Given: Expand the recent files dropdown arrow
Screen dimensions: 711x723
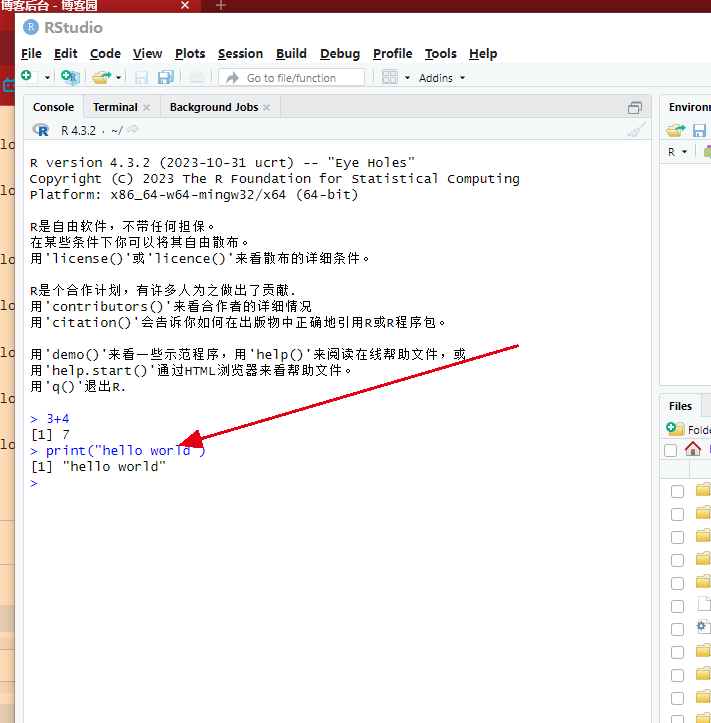Looking at the screenshot, I should pyautogui.click(x=118, y=78).
